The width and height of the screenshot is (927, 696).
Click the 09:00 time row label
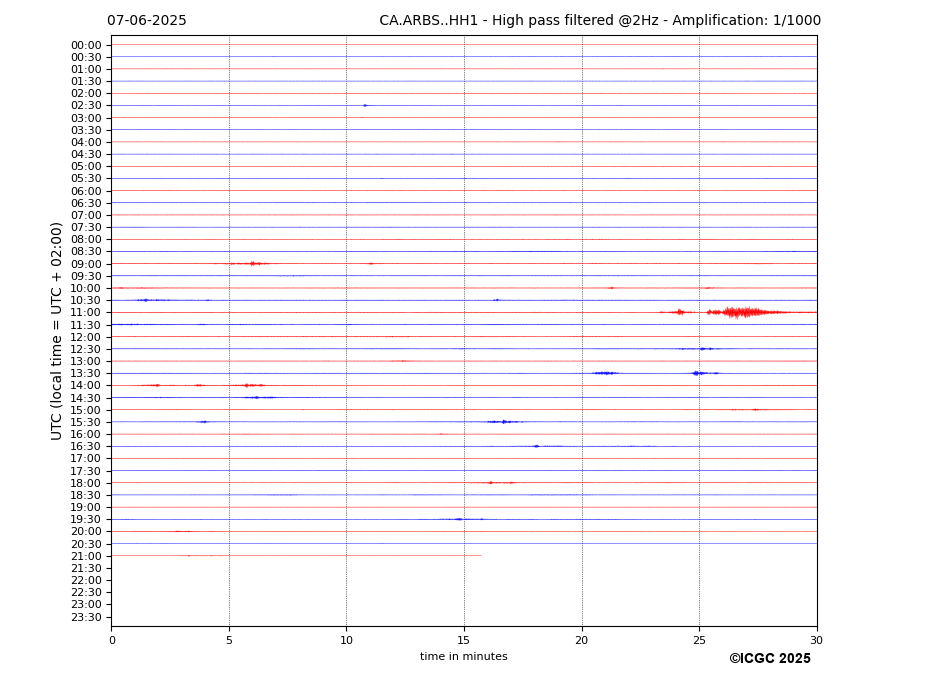pos(86,264)
